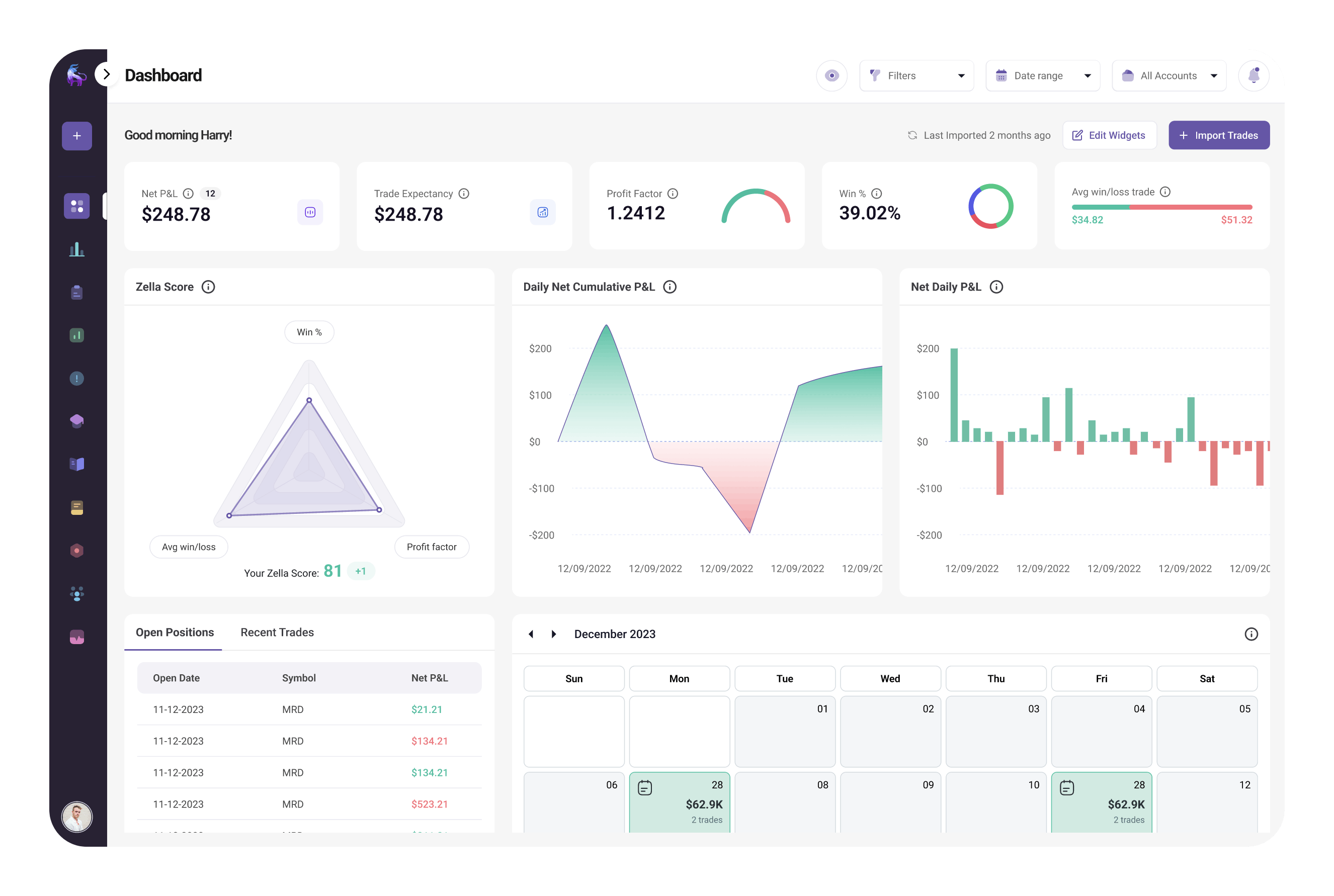
Task: Toggle the eye visibility button
Action: [x=831, y=75]
